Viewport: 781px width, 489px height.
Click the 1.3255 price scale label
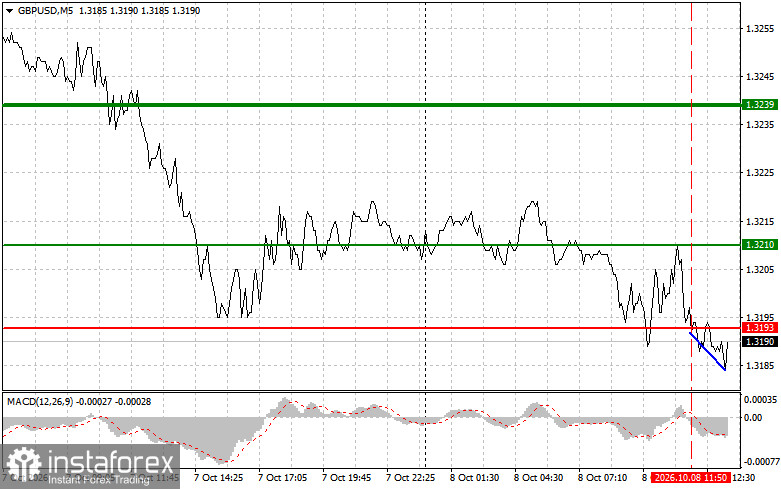pyautogui.click(x=760, y=29)
